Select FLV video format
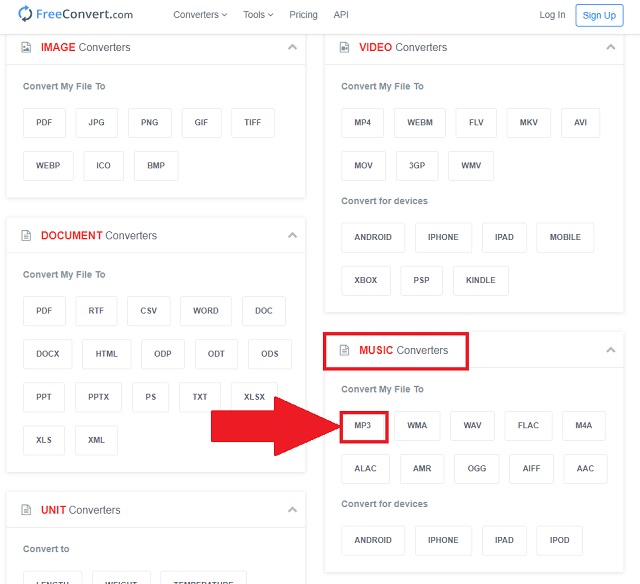 [x=476, y=122]
